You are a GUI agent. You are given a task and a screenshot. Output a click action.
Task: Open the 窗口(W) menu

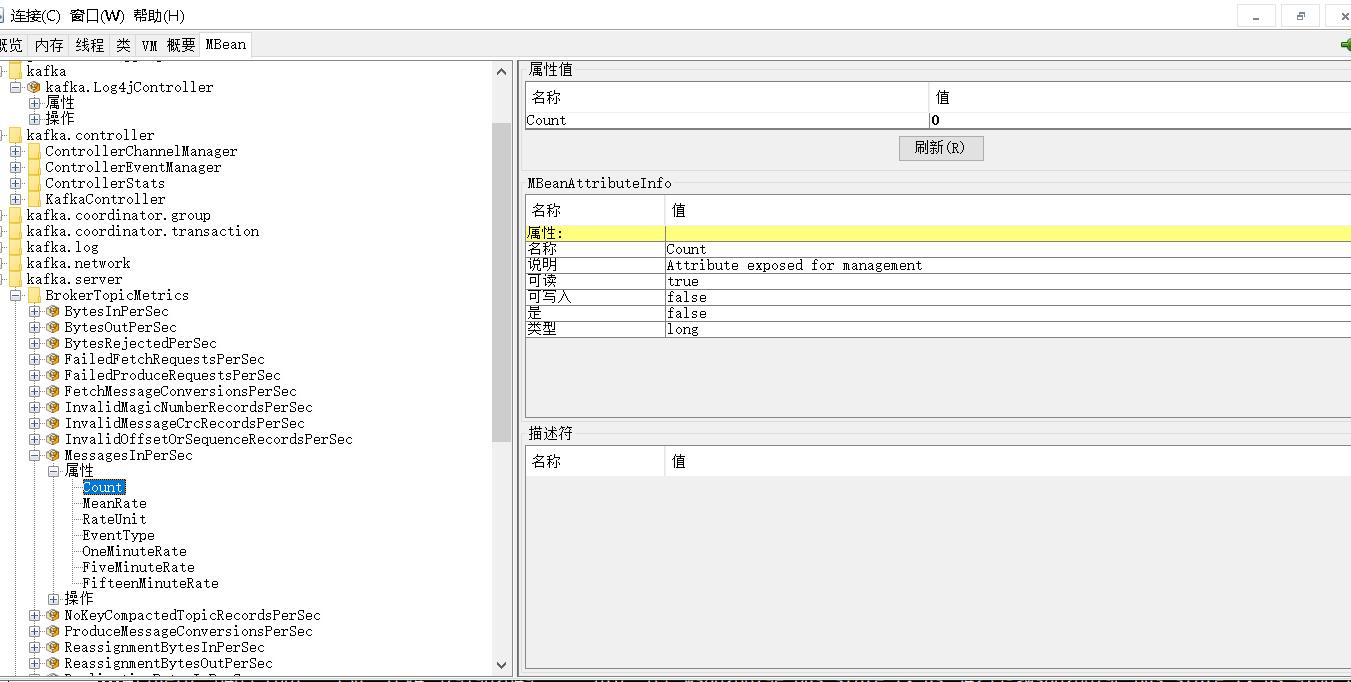tap(97, 16)
